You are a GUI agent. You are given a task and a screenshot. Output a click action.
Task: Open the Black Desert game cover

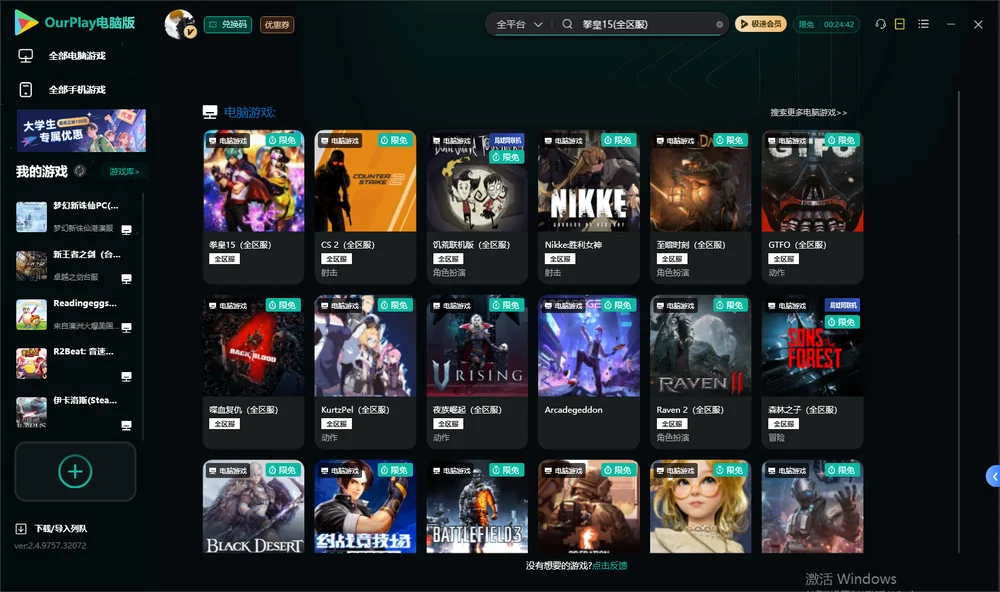tap(254, 507)
